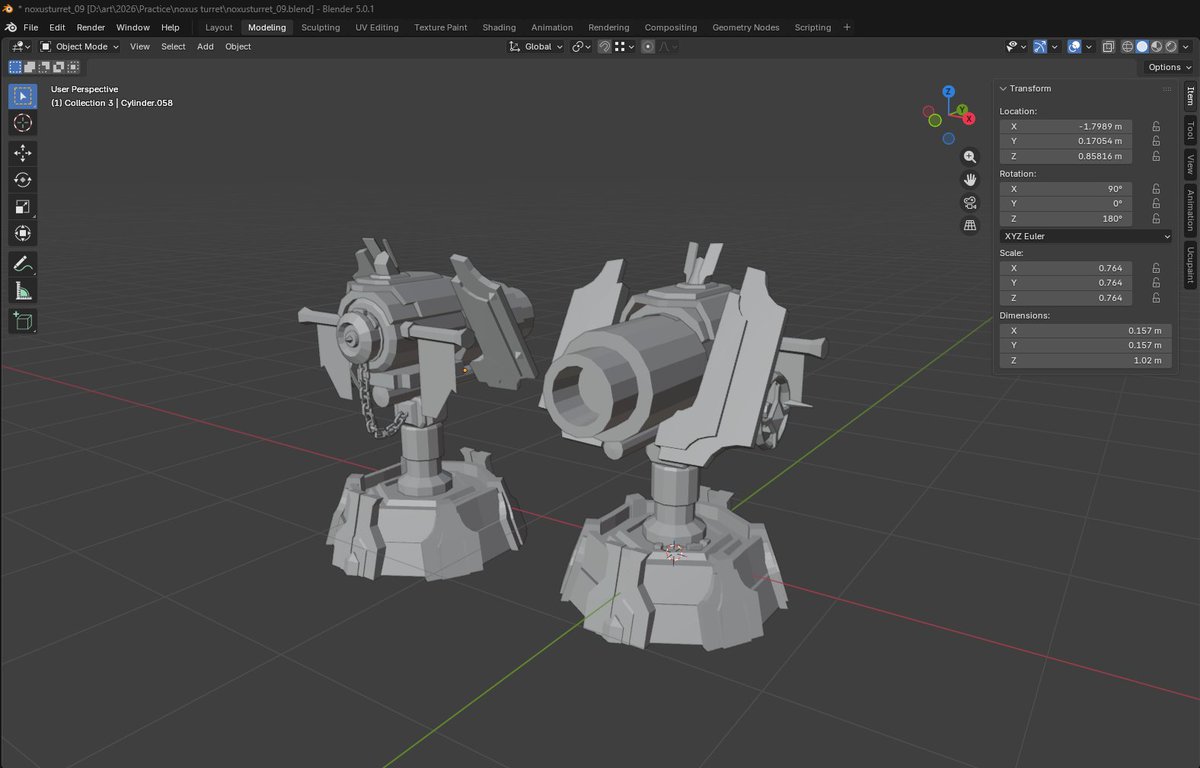Switch to the Geometry Nodes workspace tab
This screenshot has height=768, width=1200.
pos(746,27)
